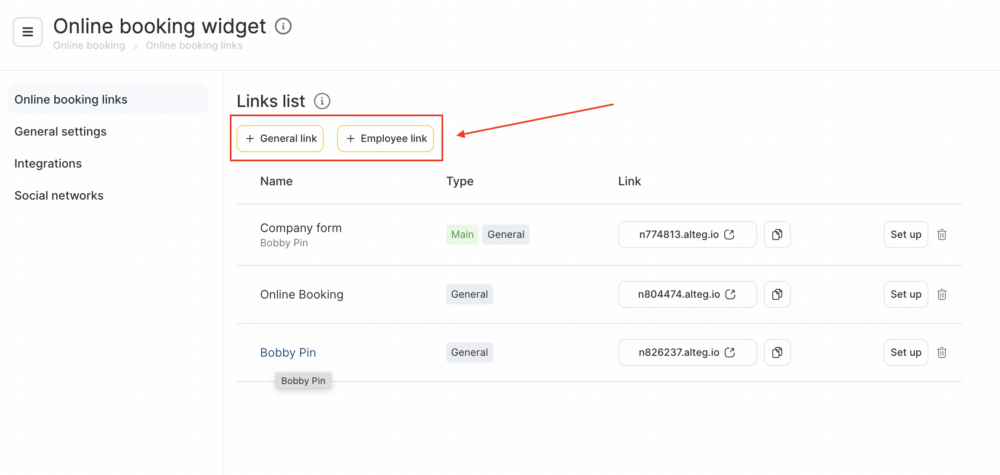The width and height of the screenshot is (1000, 475).
Task: Click the Bobby Pin name link
Action: pos(288,352)
